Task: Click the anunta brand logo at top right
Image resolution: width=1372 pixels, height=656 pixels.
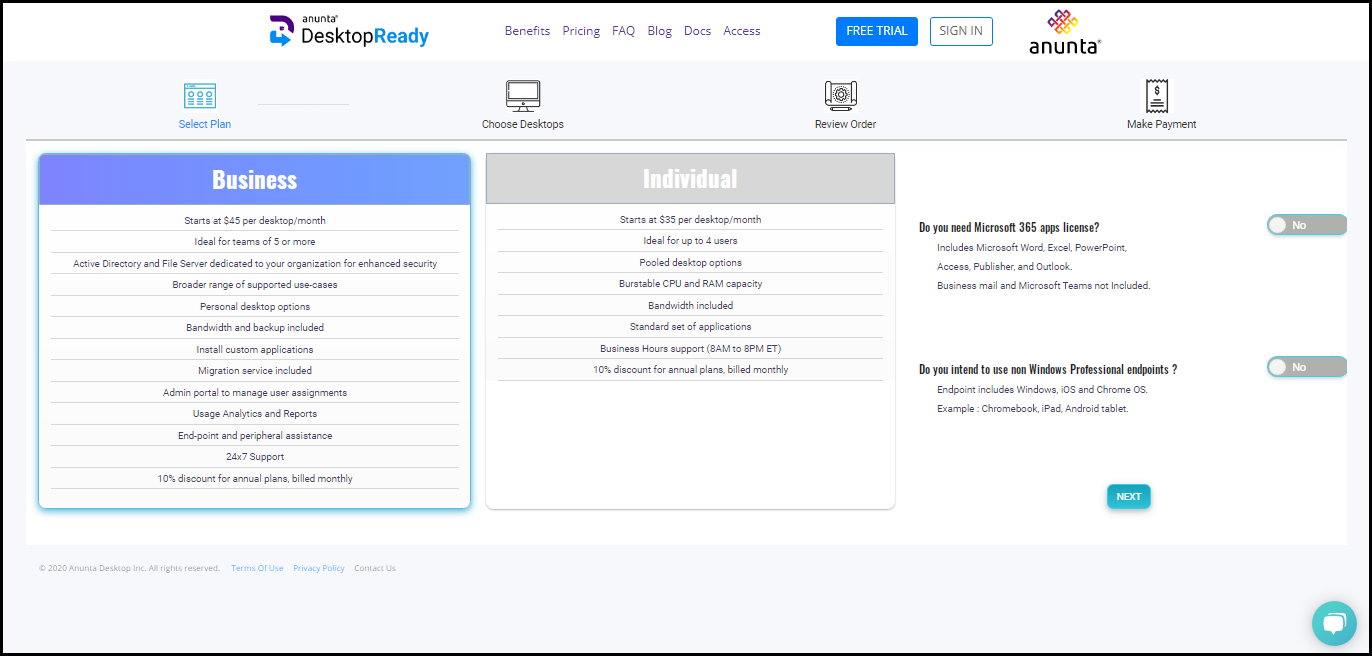Action: pos(1065,31)
